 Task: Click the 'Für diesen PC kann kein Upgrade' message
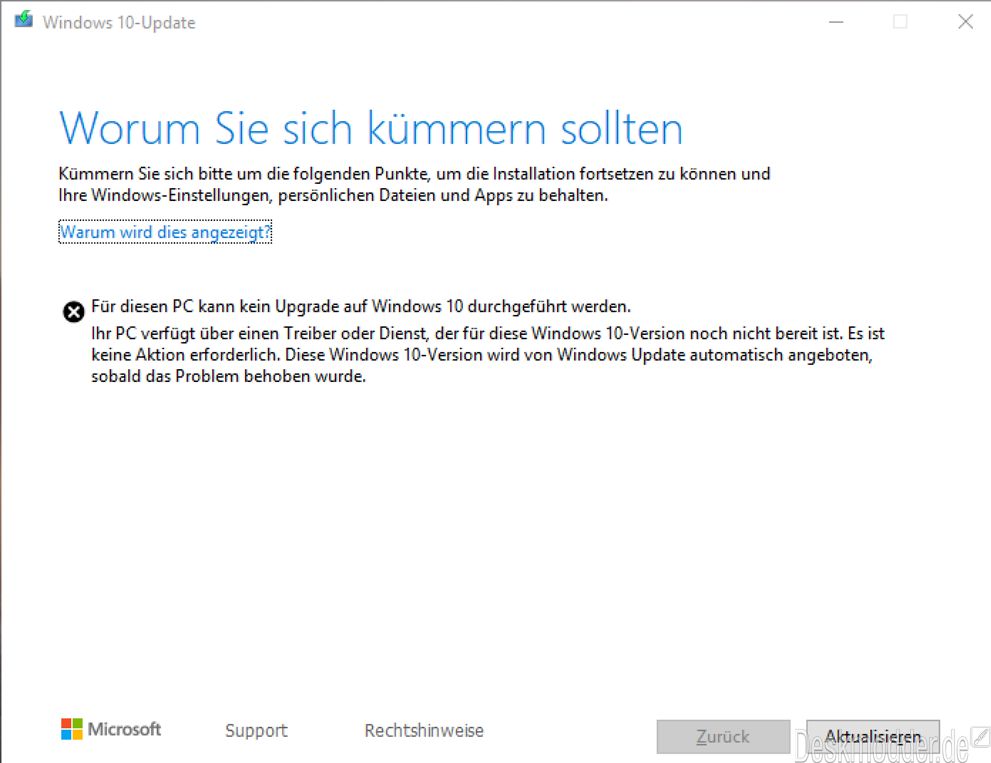click(361, 307)
